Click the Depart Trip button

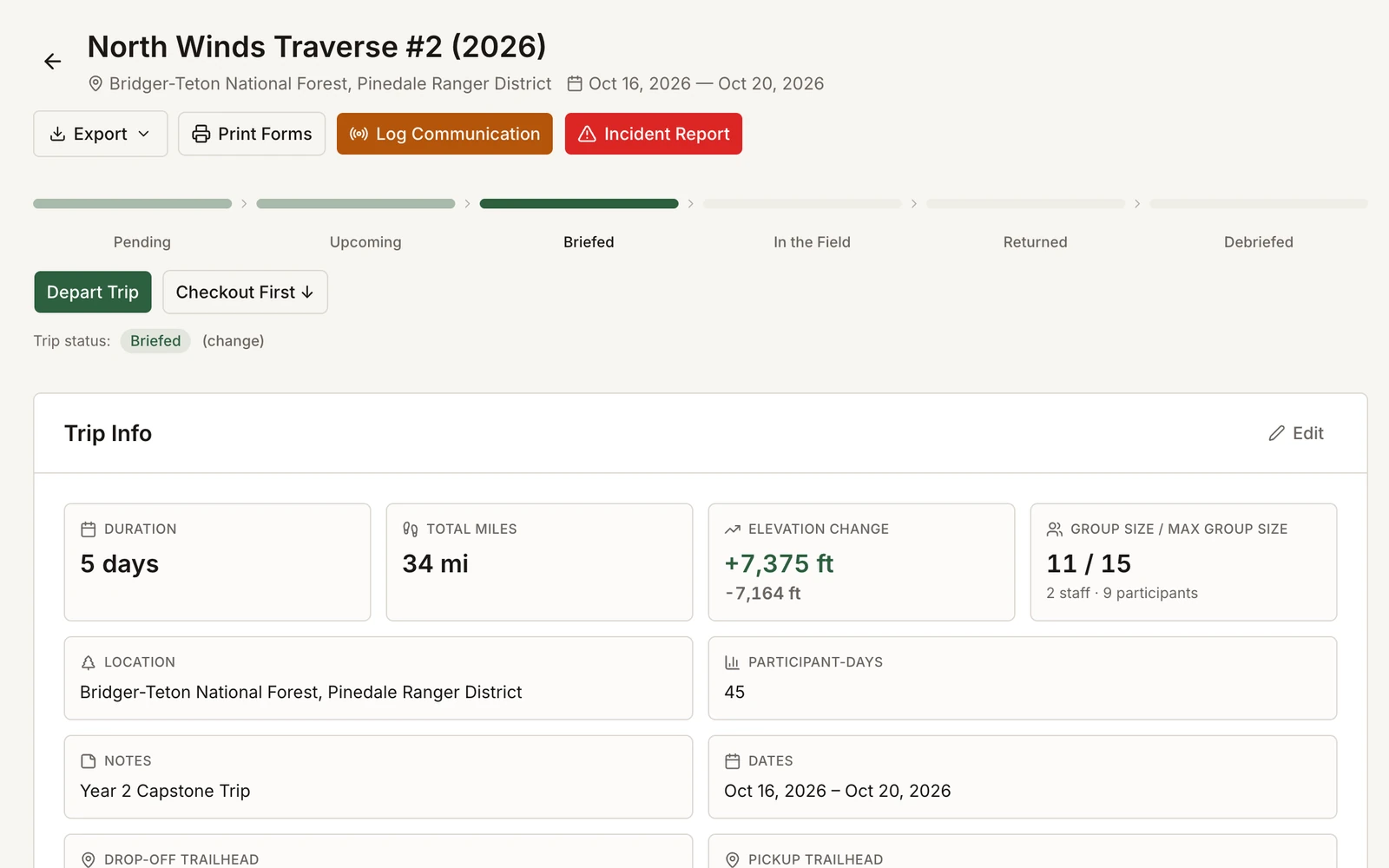pos(93,293)
